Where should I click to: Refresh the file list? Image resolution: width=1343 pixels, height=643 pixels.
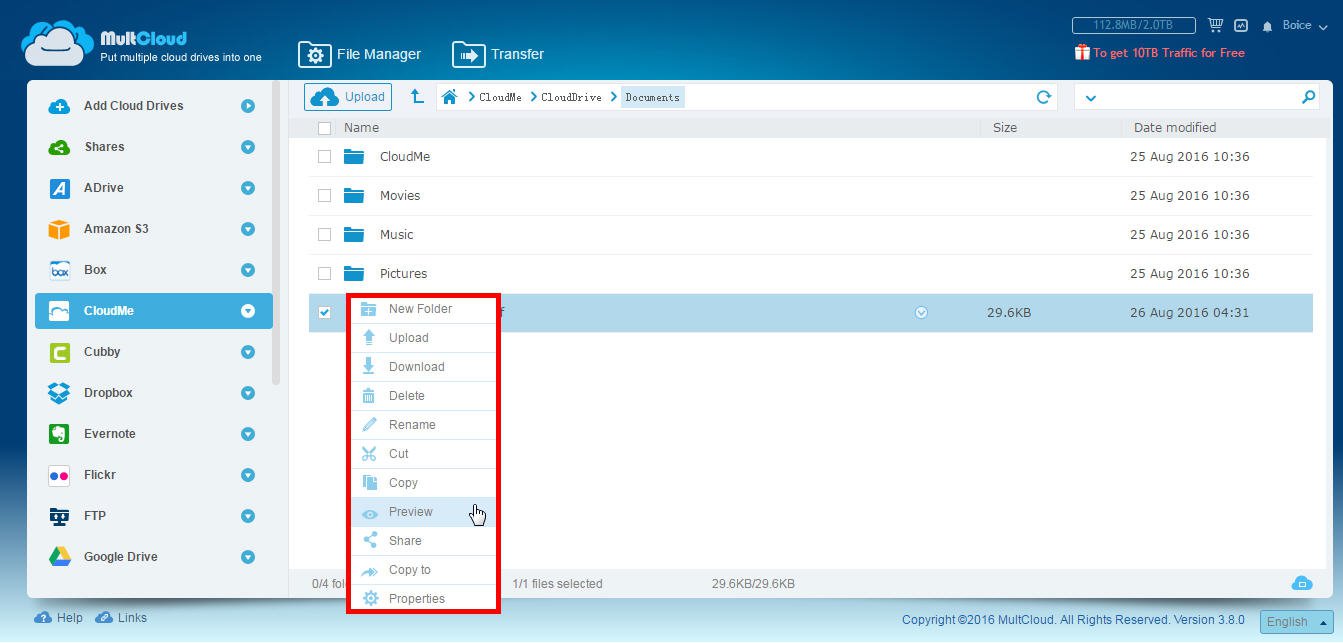1044,97
